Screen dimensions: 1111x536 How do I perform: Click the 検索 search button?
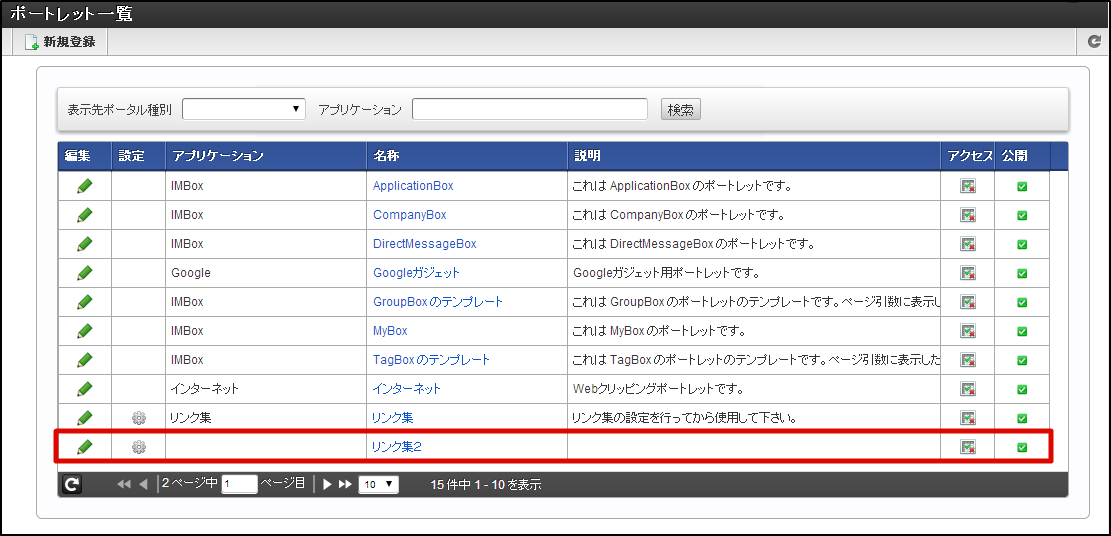point(680,110)
